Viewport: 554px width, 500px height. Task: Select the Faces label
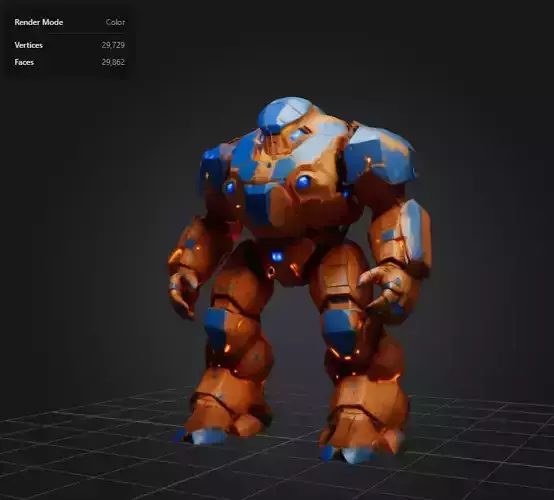pos(24,63)
